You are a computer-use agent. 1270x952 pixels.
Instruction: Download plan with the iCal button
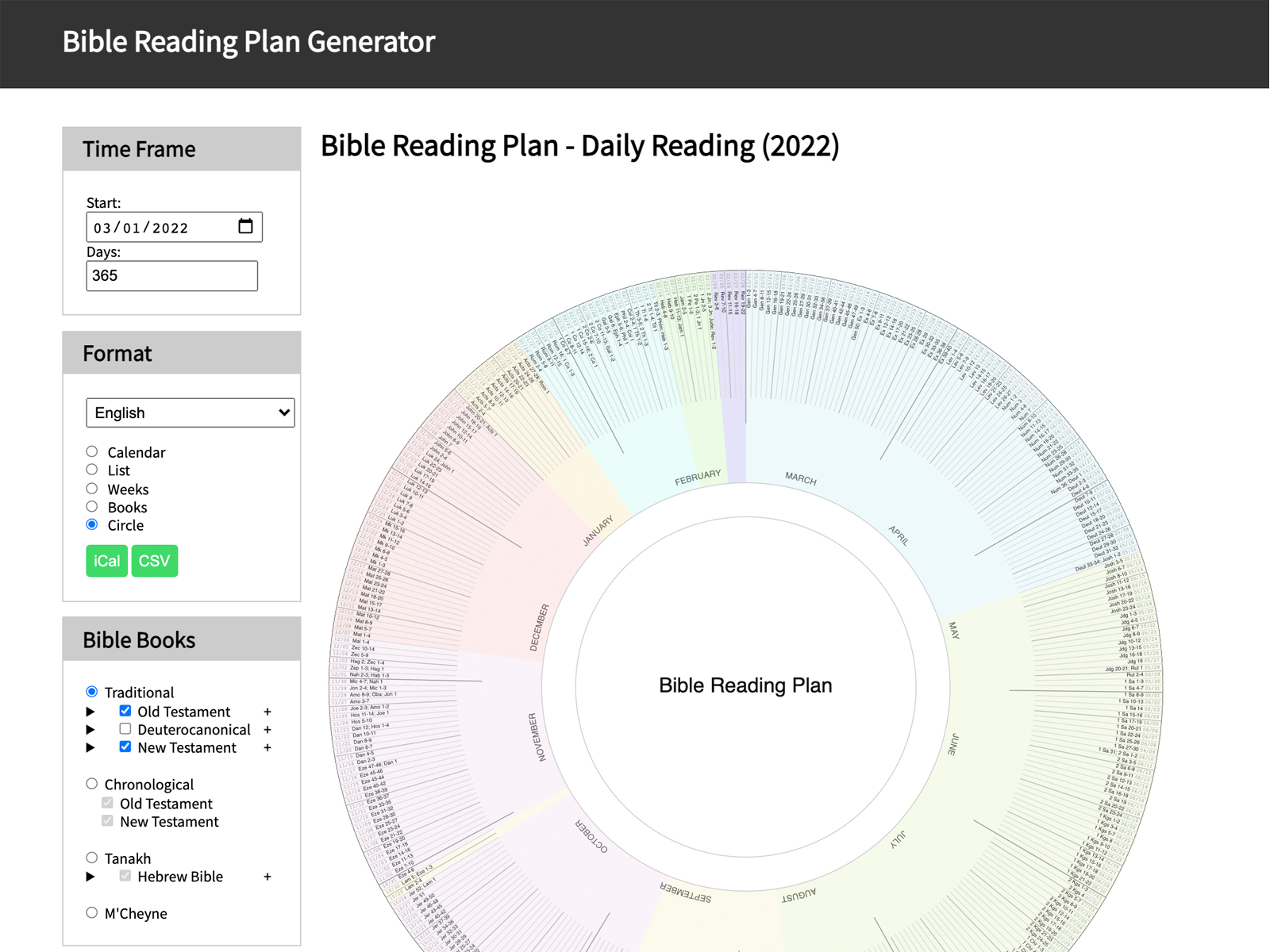(x=106, y=561)
